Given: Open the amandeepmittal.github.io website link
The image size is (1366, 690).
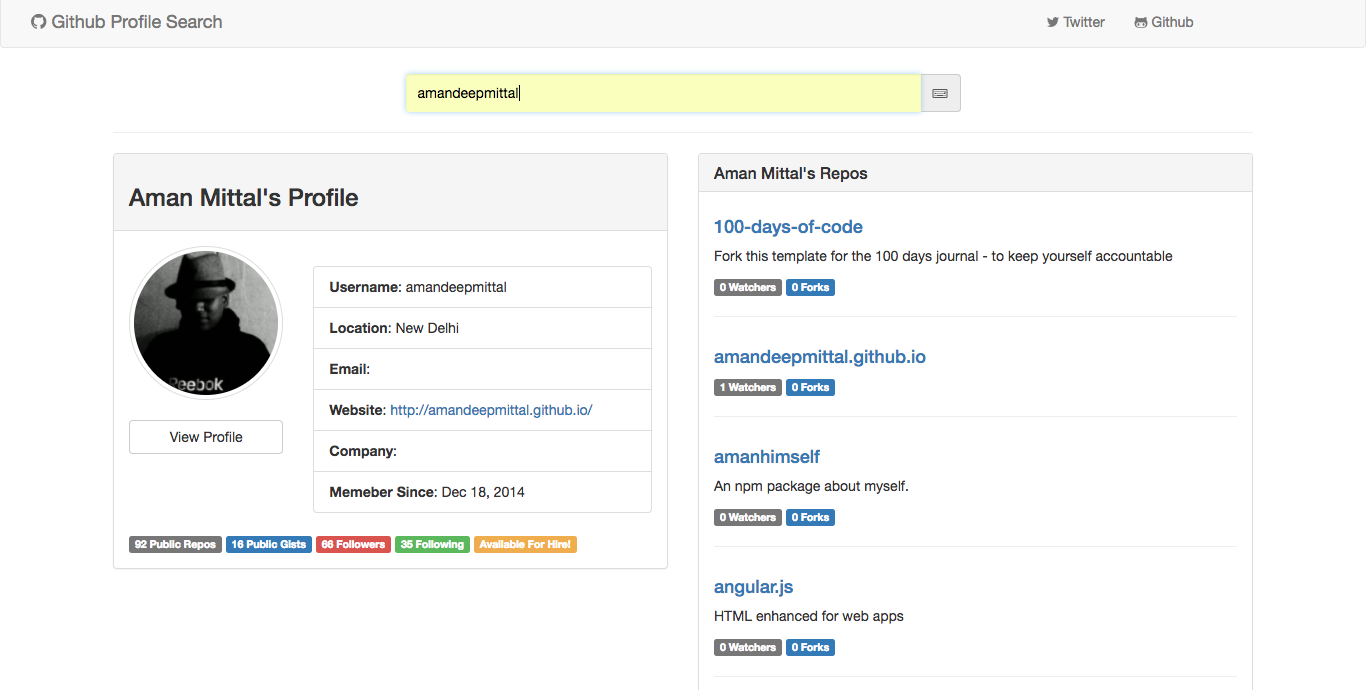Looking at the screenshot, I should (491, 410).
